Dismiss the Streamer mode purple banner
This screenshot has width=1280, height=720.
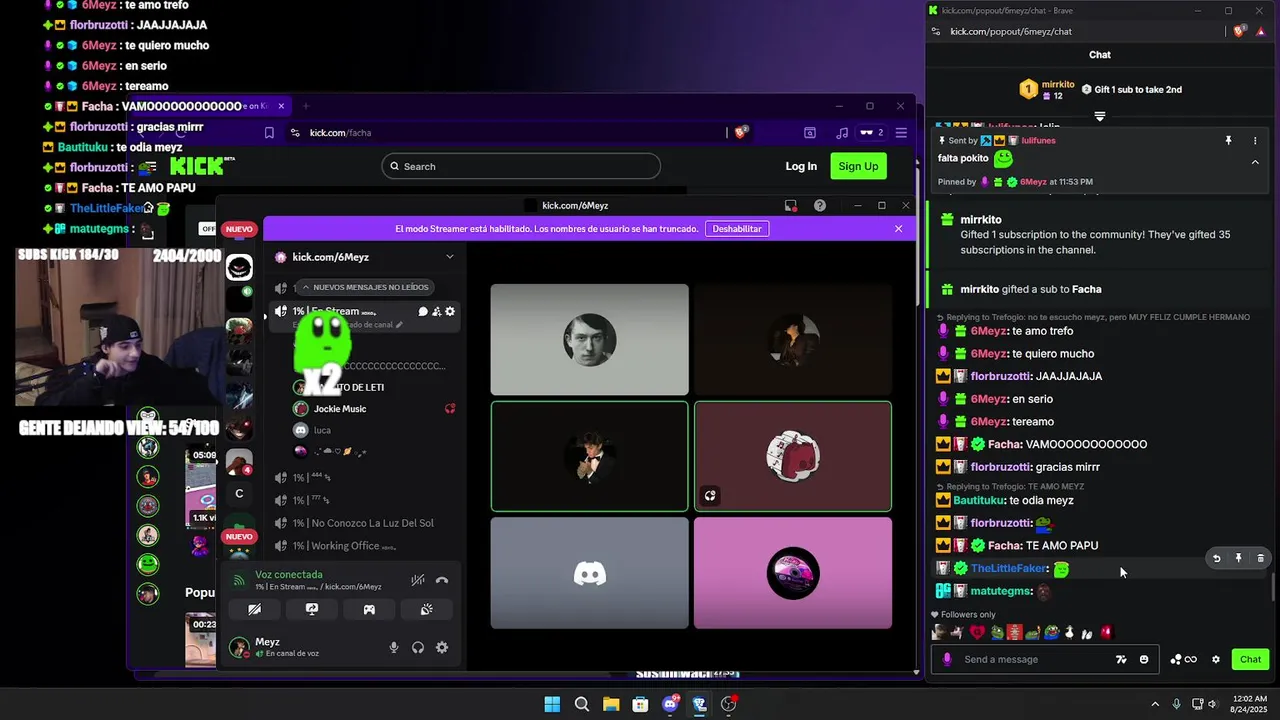click(x=898, y=229)
